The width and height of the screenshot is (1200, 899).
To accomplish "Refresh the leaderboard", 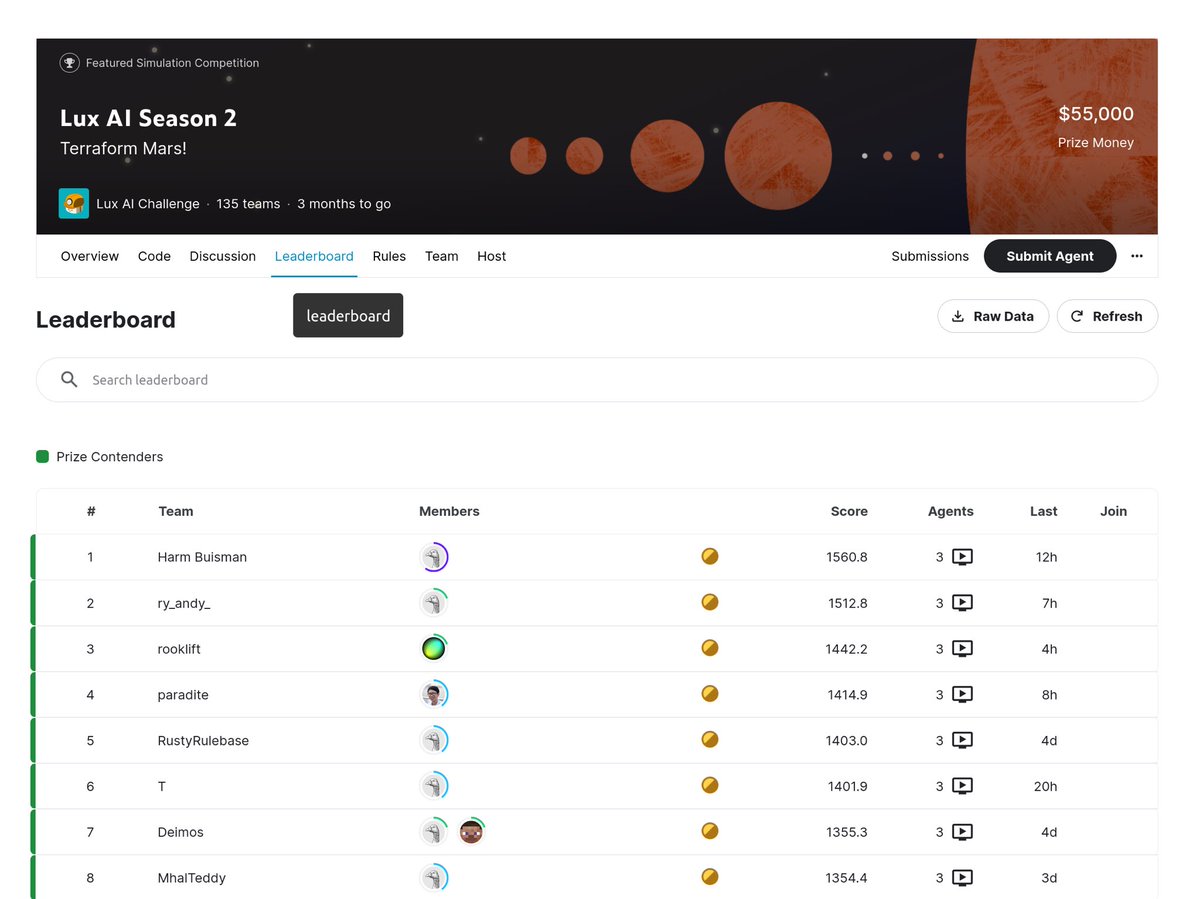I will click(1107, 316).
